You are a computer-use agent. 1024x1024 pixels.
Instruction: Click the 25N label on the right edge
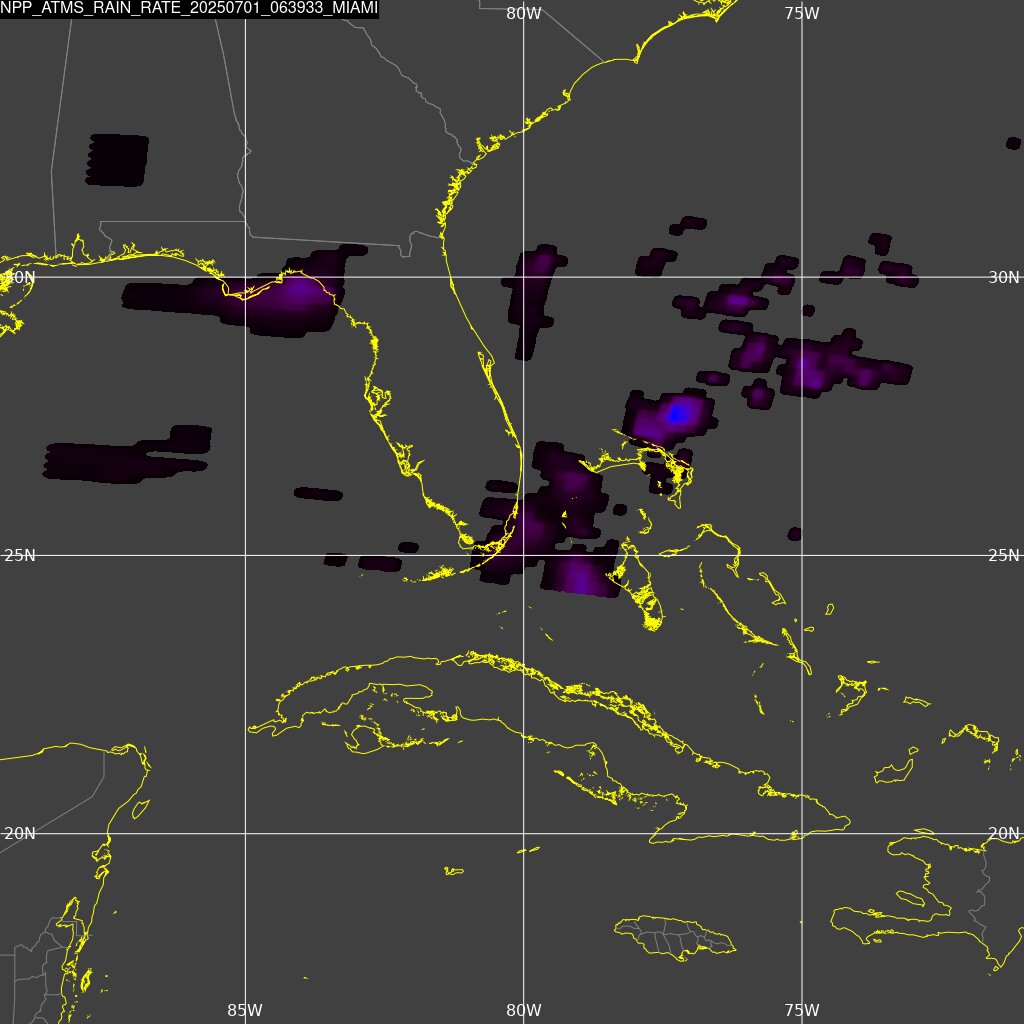[x=1004, y=556]
